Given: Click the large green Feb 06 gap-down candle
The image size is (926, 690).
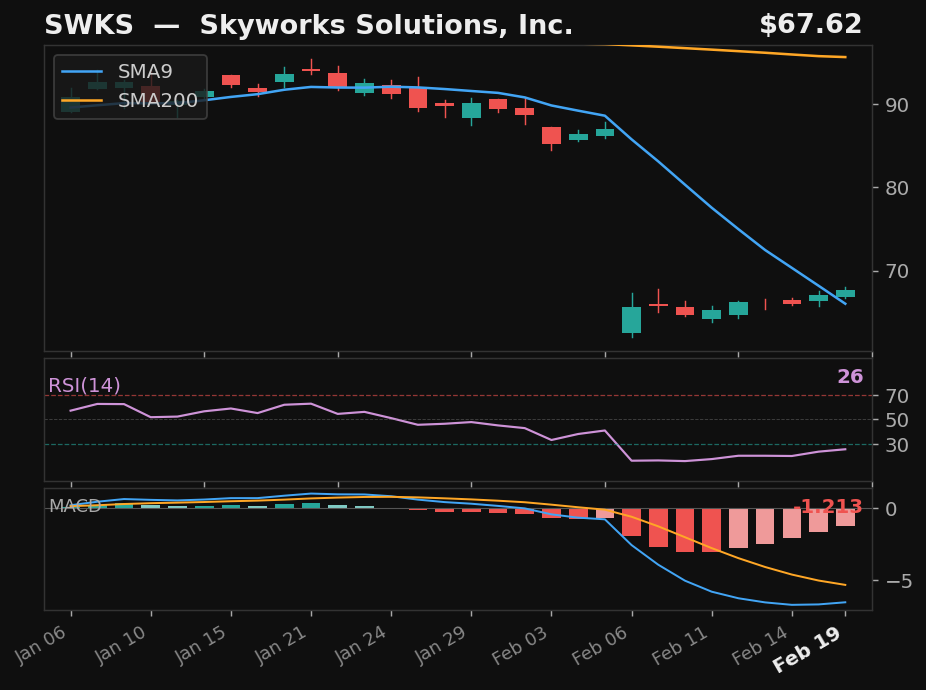Looking at the screenshot, I should (x=631, y=320).
